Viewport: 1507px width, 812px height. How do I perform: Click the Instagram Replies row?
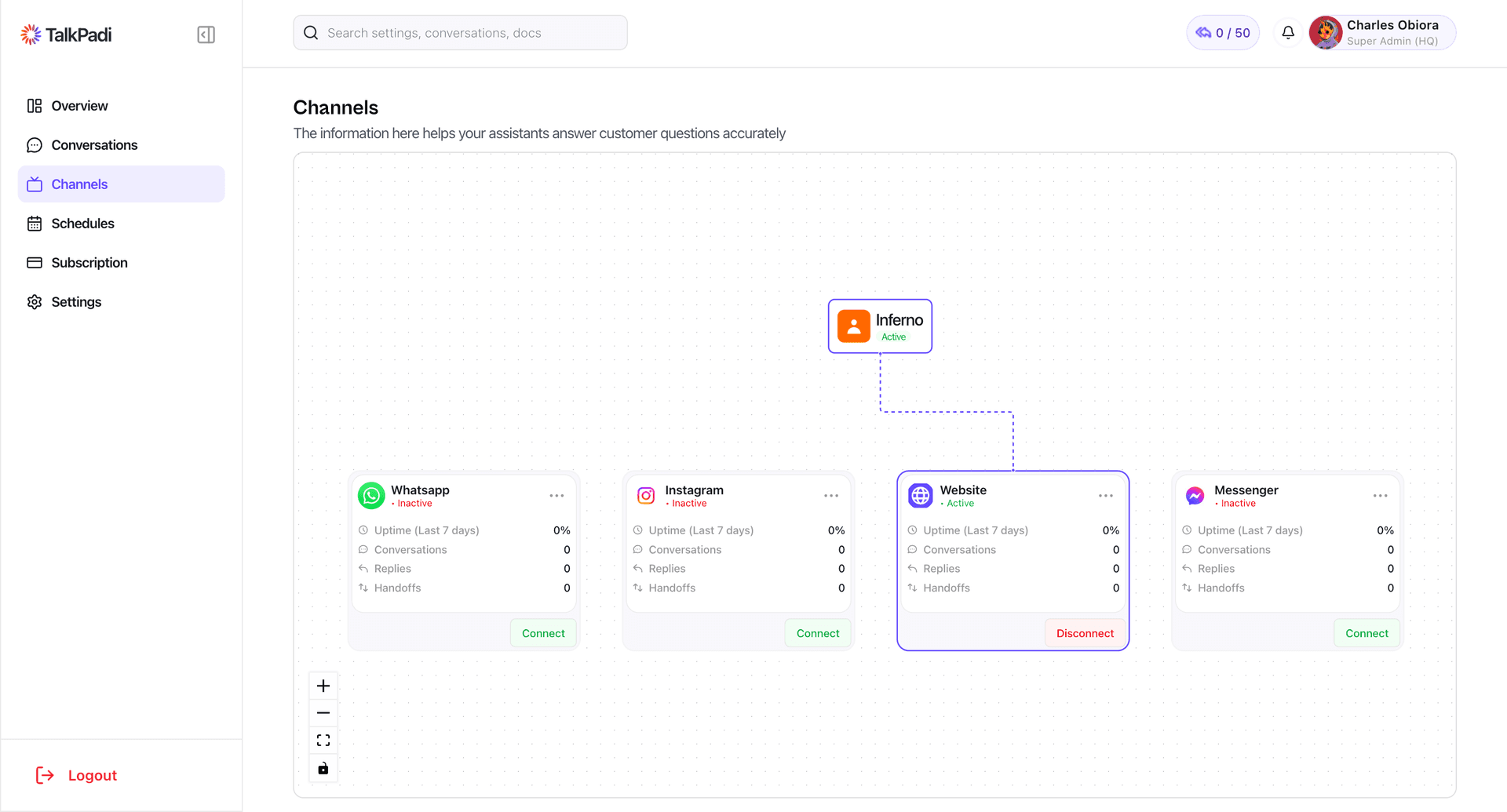739,569
